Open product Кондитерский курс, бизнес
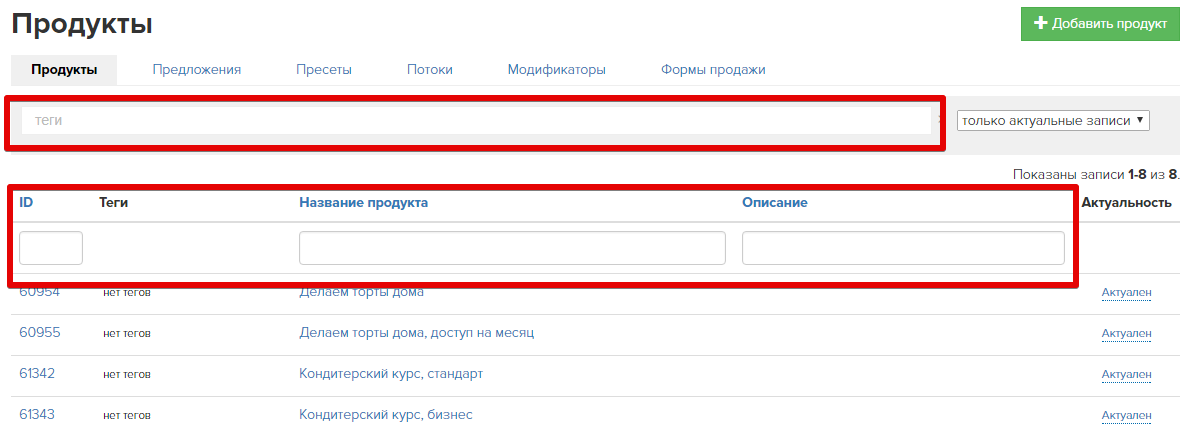This screenshot has height=436, width=1189. click(386, 415)
